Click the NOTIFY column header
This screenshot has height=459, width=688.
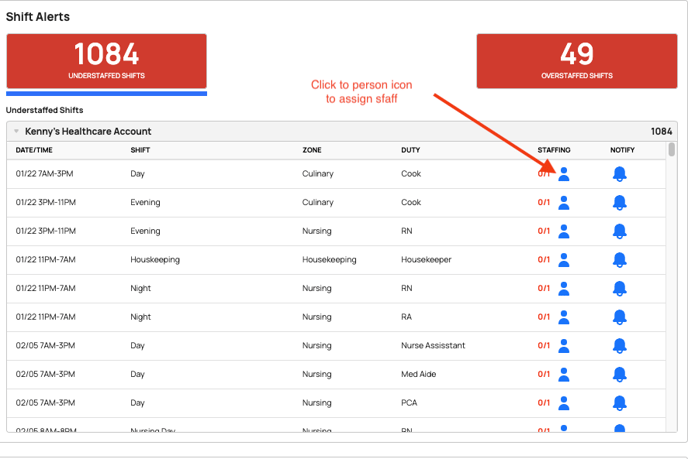622,150
